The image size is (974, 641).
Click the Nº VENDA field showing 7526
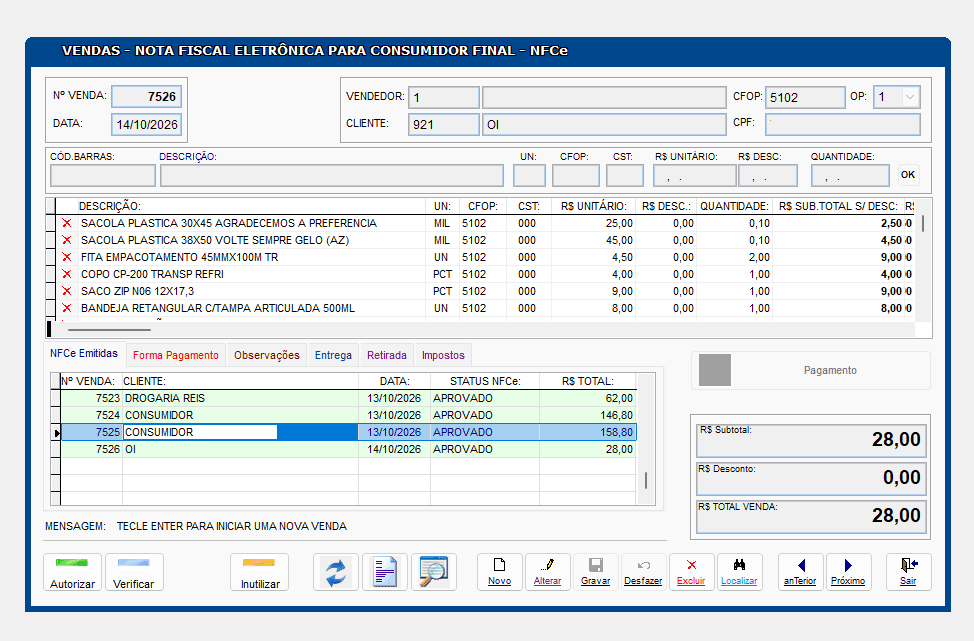(x=147, y=96)
